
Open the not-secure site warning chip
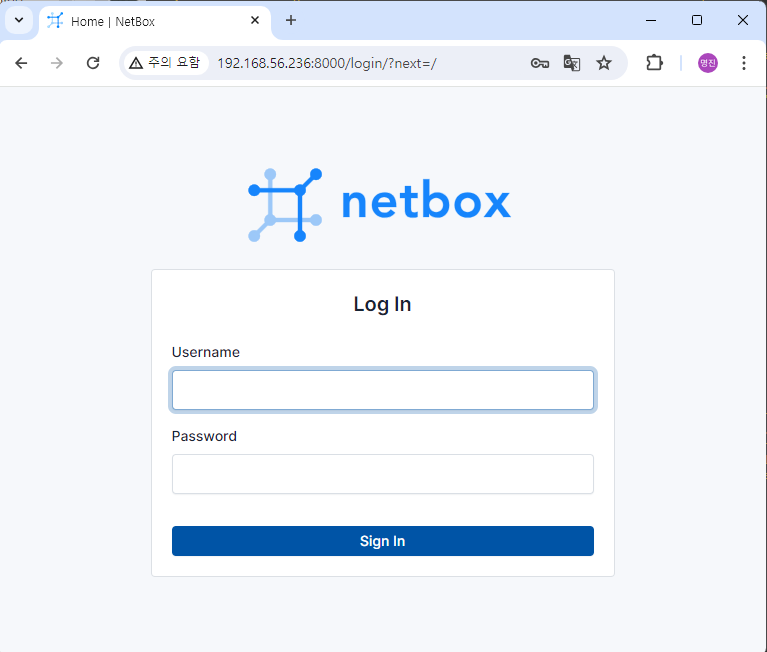click(x=165, y=63)
